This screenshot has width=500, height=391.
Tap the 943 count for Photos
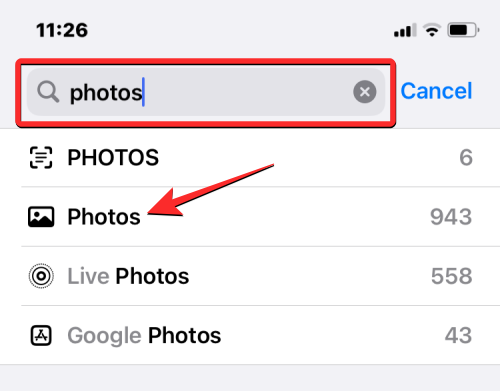click(x=451, y=217)
